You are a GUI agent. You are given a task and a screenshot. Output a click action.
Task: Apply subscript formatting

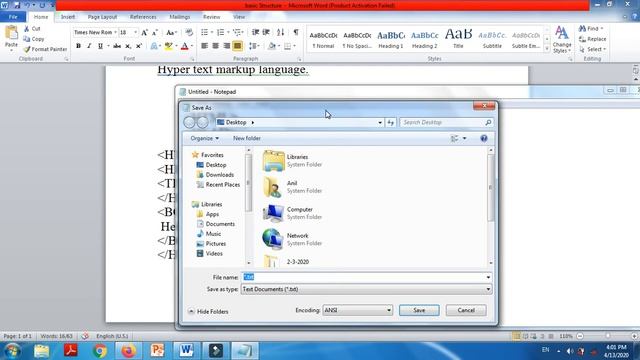128,46
